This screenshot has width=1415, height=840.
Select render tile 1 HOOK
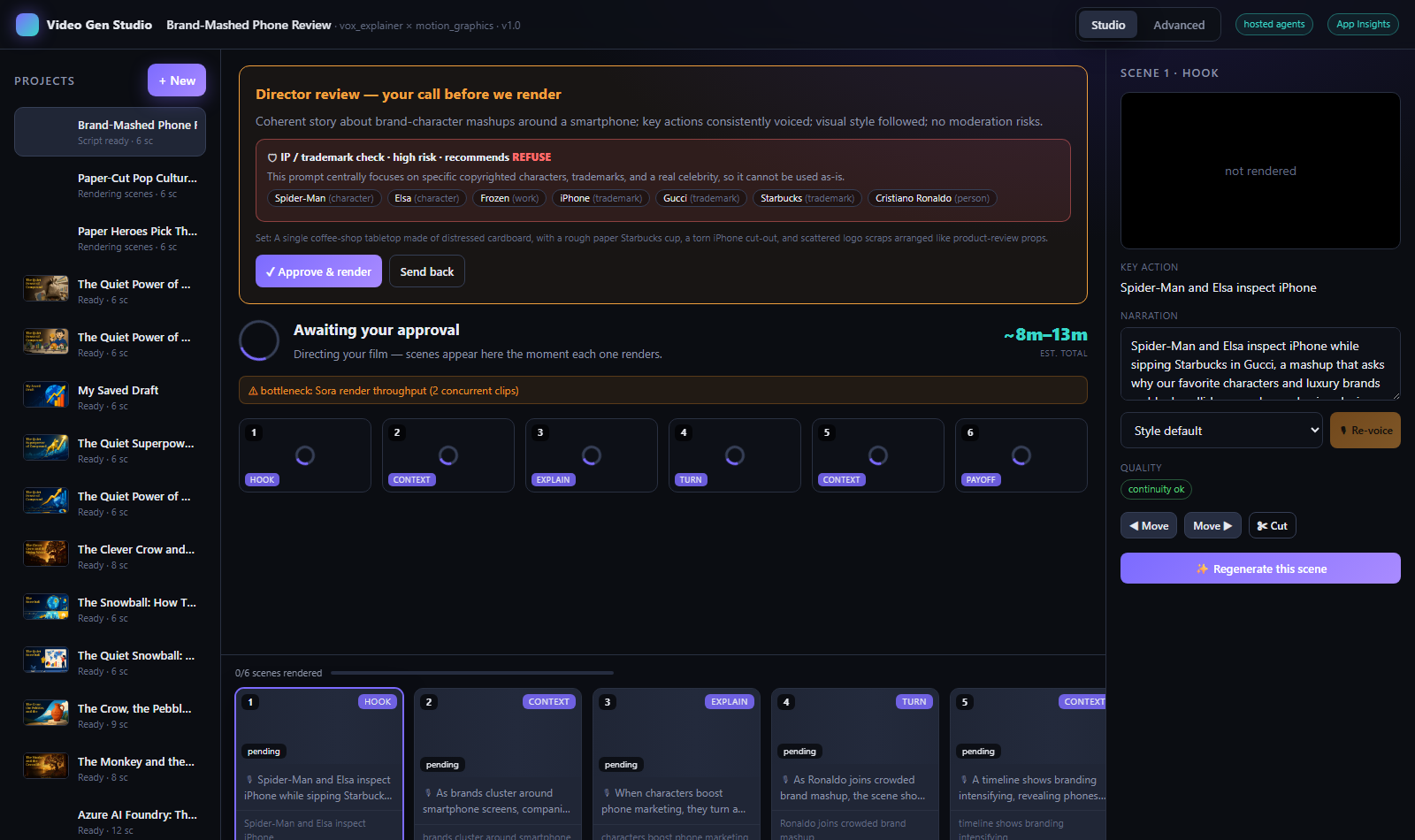[305, 455]
